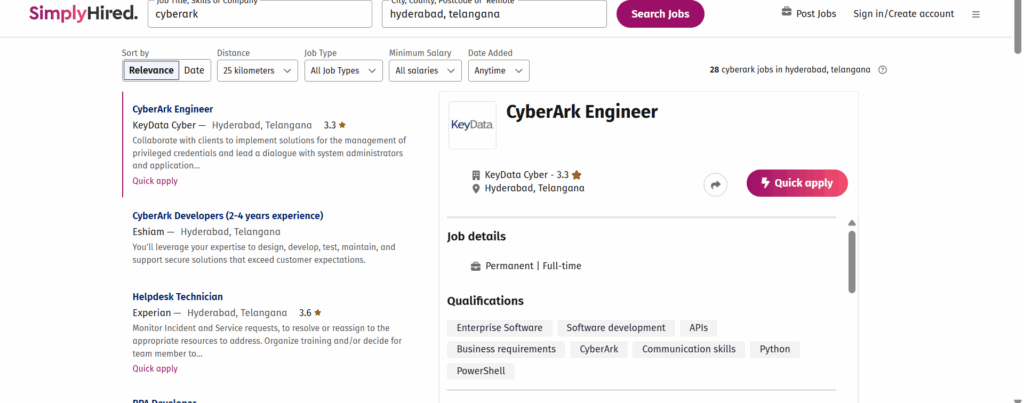
Task: Click the Post Jobs briefcase icon
Action: point(787,13)
